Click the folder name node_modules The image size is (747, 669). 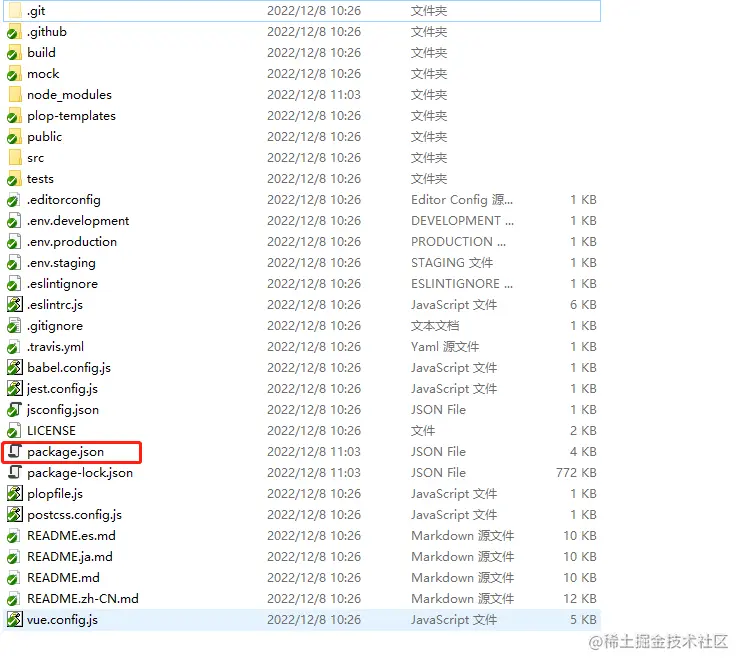69,95
